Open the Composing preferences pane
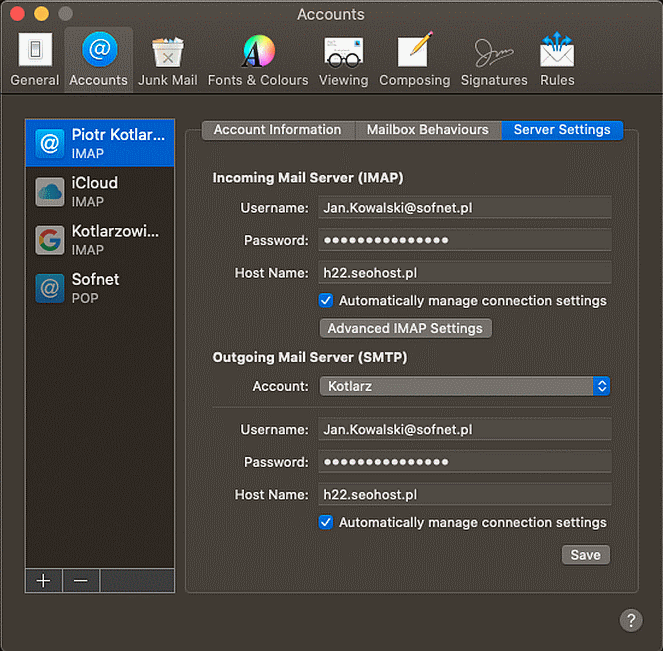Viewport: 663px width, 651px height. (413, 60)
